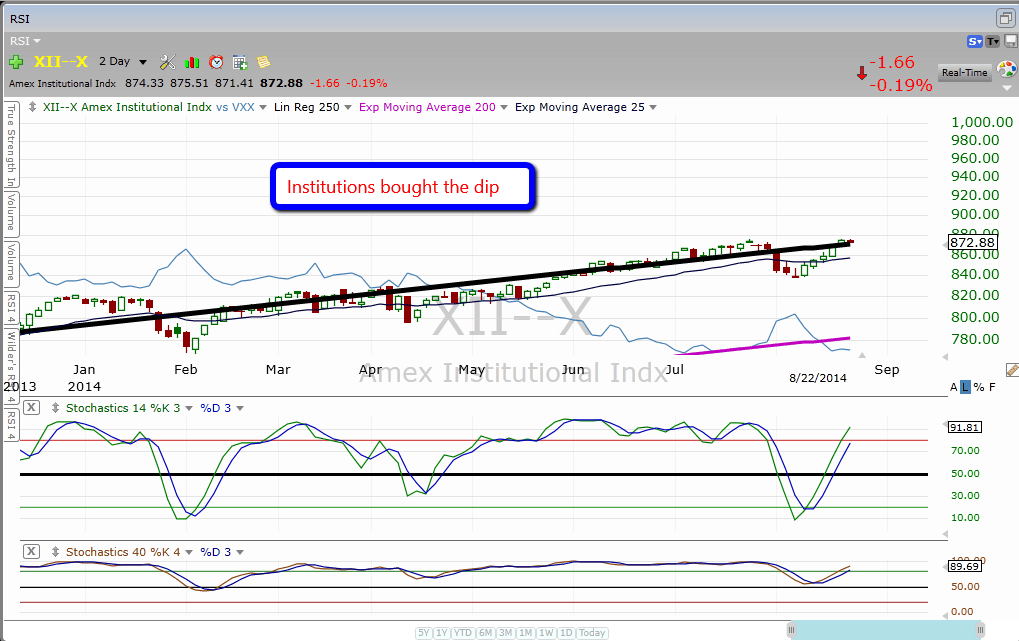Viewport: 1019px width, 641px height.
Task: Toggle the L (log) scale option
Action: (x=966, y=387)
